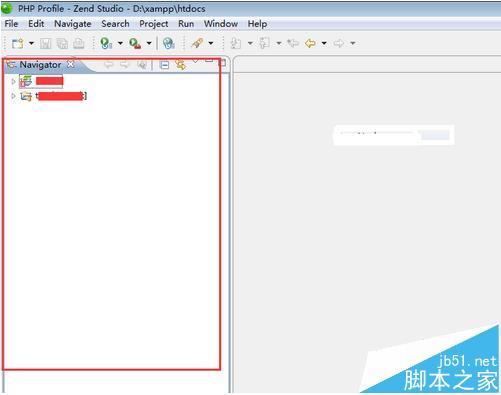Open the Next Annotation dropdown arrow
Image resolution: width=501 pixels, height=395 pixels.
click(250, 43)
